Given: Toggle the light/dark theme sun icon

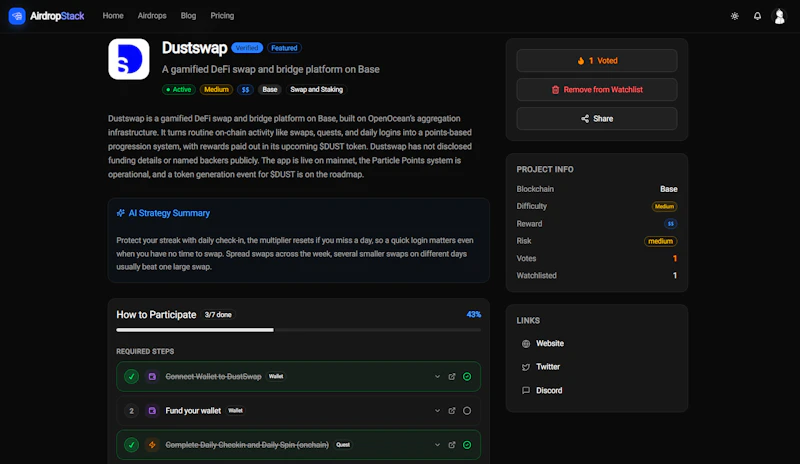Looking at the screenshot, I should [734, 16].
